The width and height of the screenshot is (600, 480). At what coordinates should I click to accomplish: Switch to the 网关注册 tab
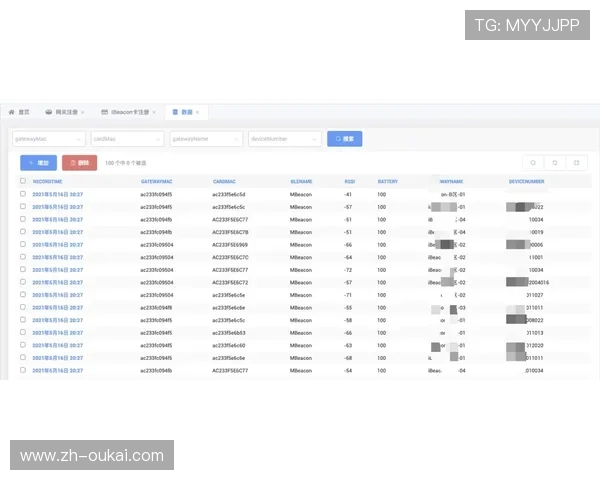[65, 112]
